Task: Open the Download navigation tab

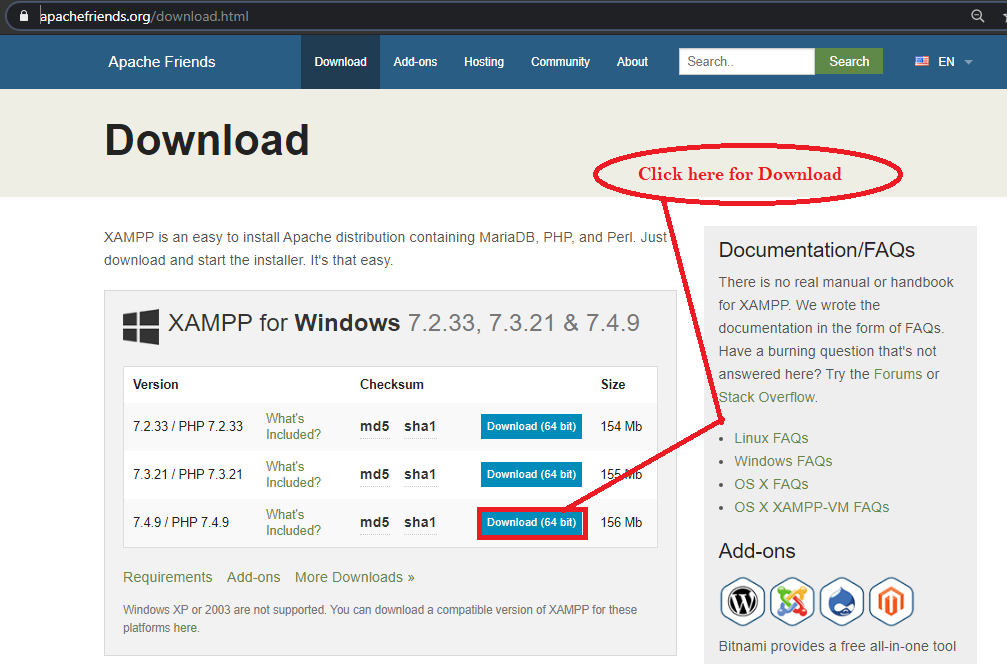Action: click(x=340, y=62)
